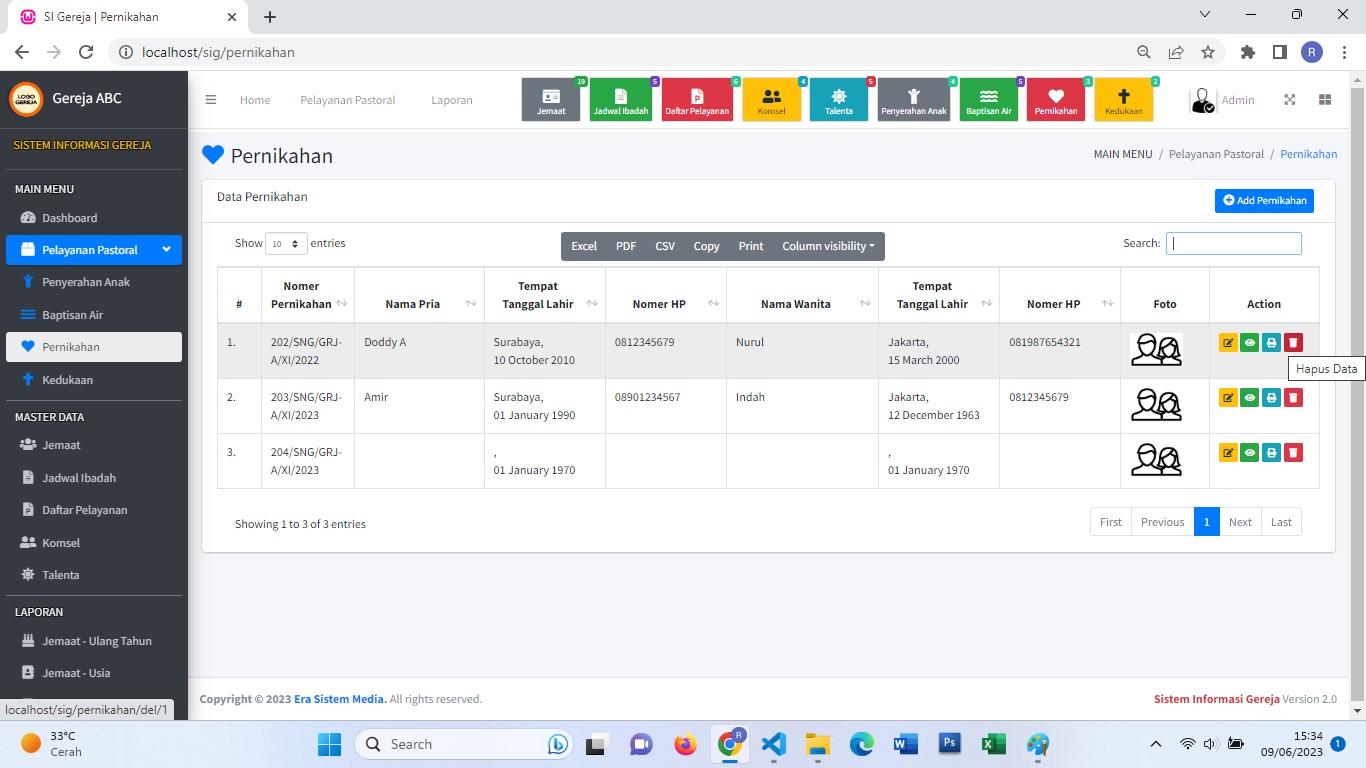Print the record in row 3
Screen dimensions: 1366x768
(x=1271, y=453)
